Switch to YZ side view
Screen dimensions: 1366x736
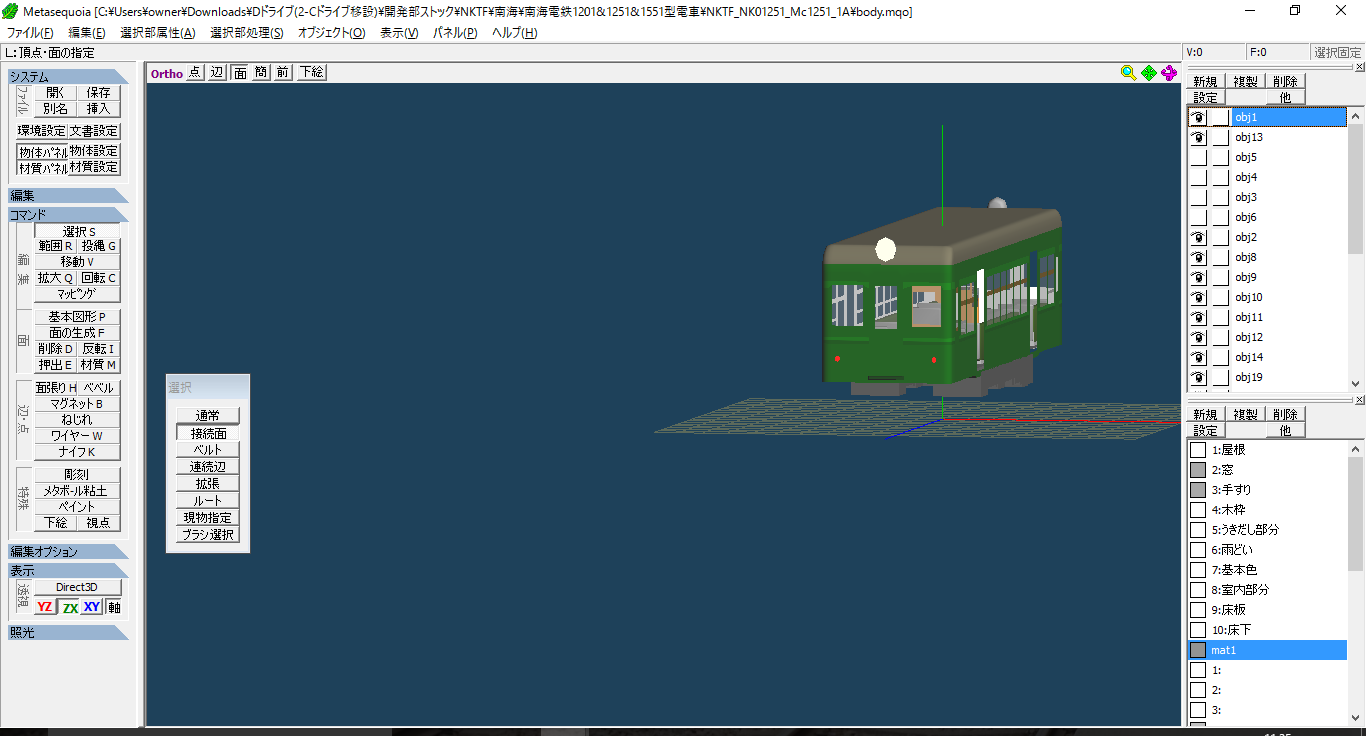click(x=45, y=607)
